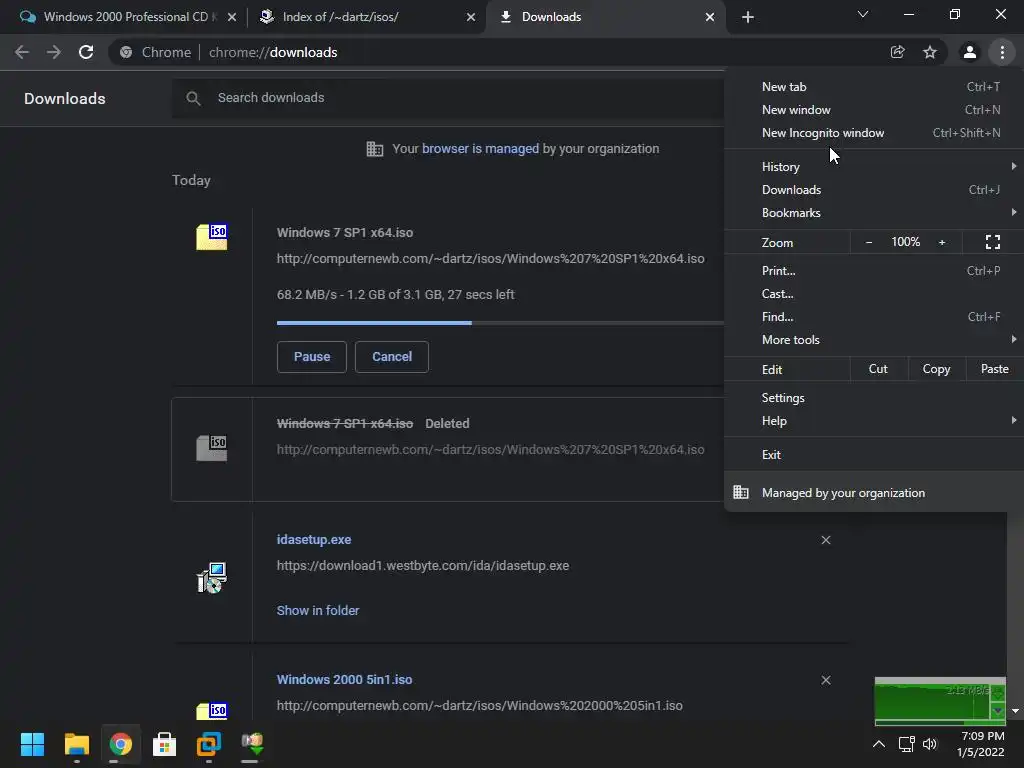Choose Print... in the menu
The image size is (1024, 768).
pyautogui.click(x=874, y=270)
